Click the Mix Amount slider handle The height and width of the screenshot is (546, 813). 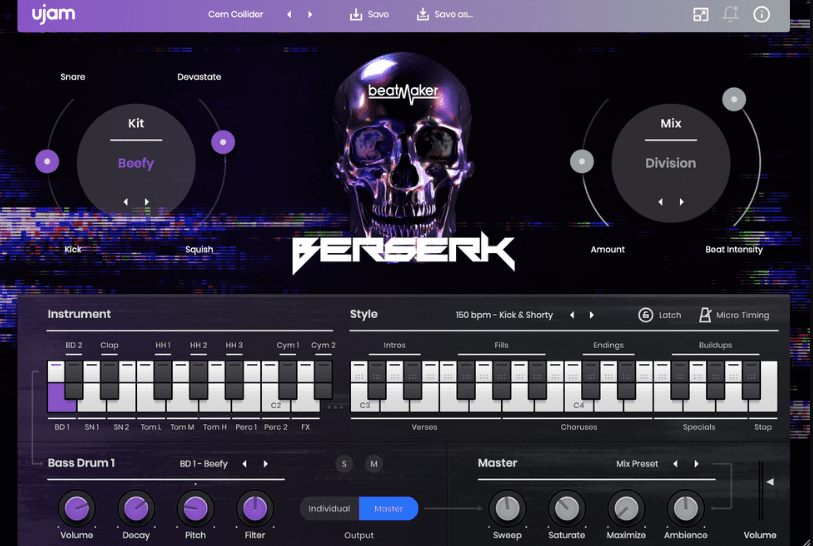click(582, 162)
